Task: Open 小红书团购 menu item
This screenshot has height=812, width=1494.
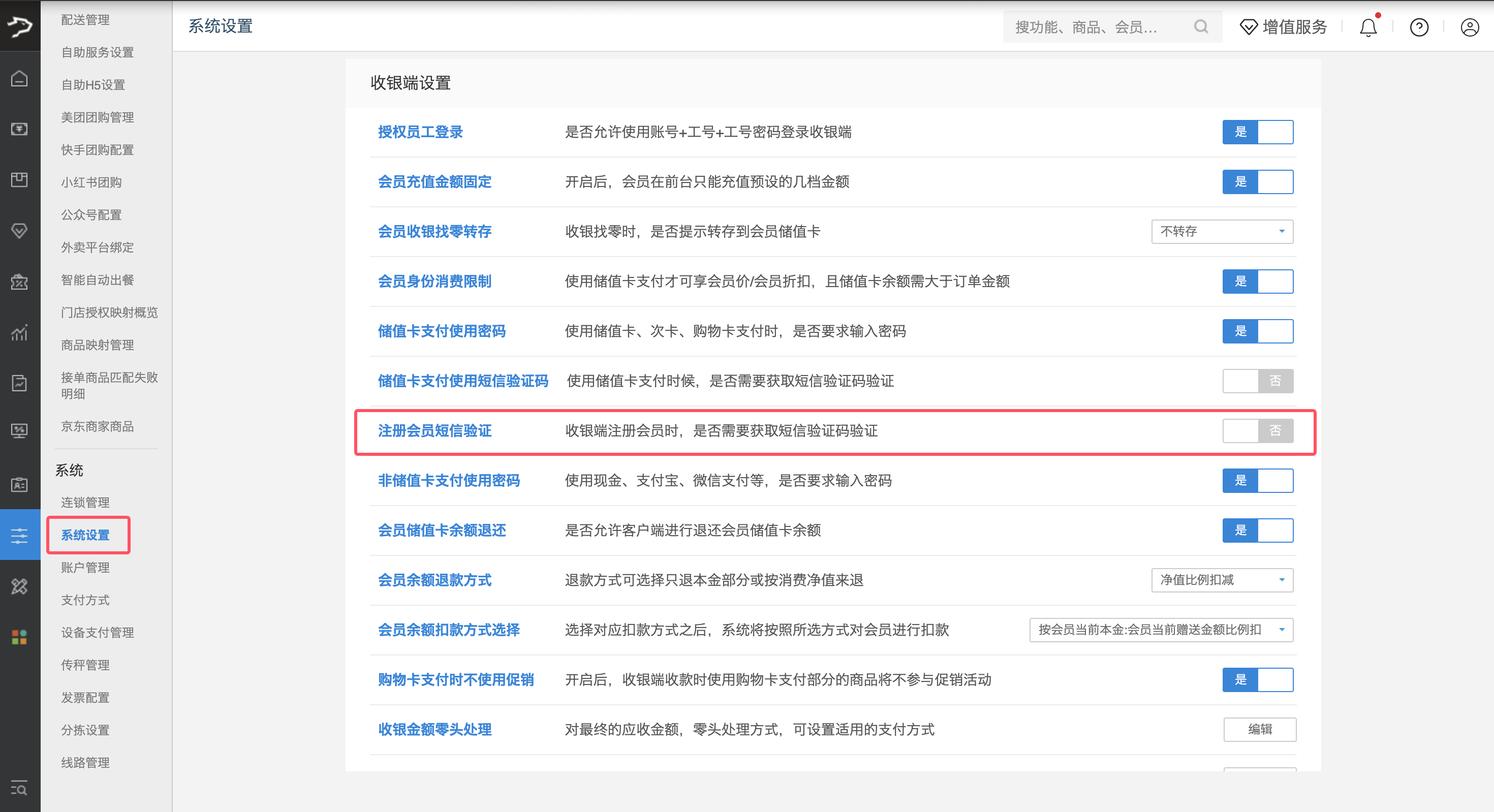Action: click(x=91, y=182)
